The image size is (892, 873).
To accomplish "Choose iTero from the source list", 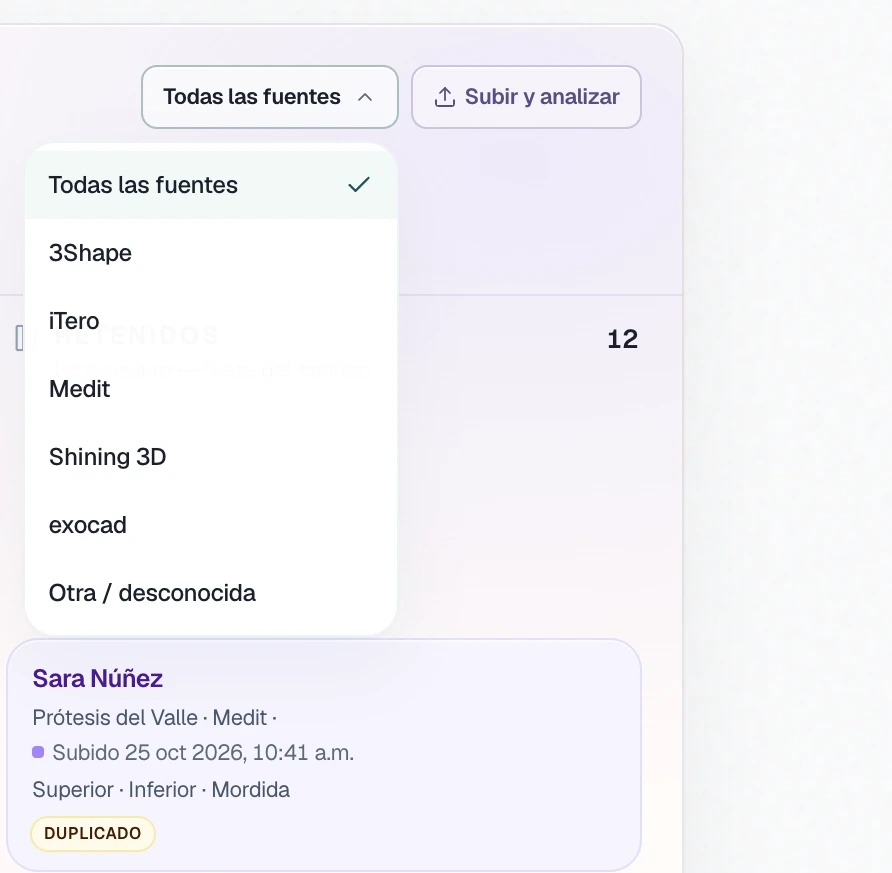I will click(211, 321).
